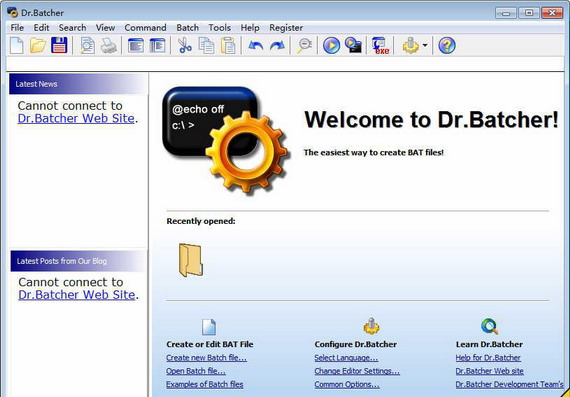Click Open Batch file... link
570x397 pixels.
[196, 371]
